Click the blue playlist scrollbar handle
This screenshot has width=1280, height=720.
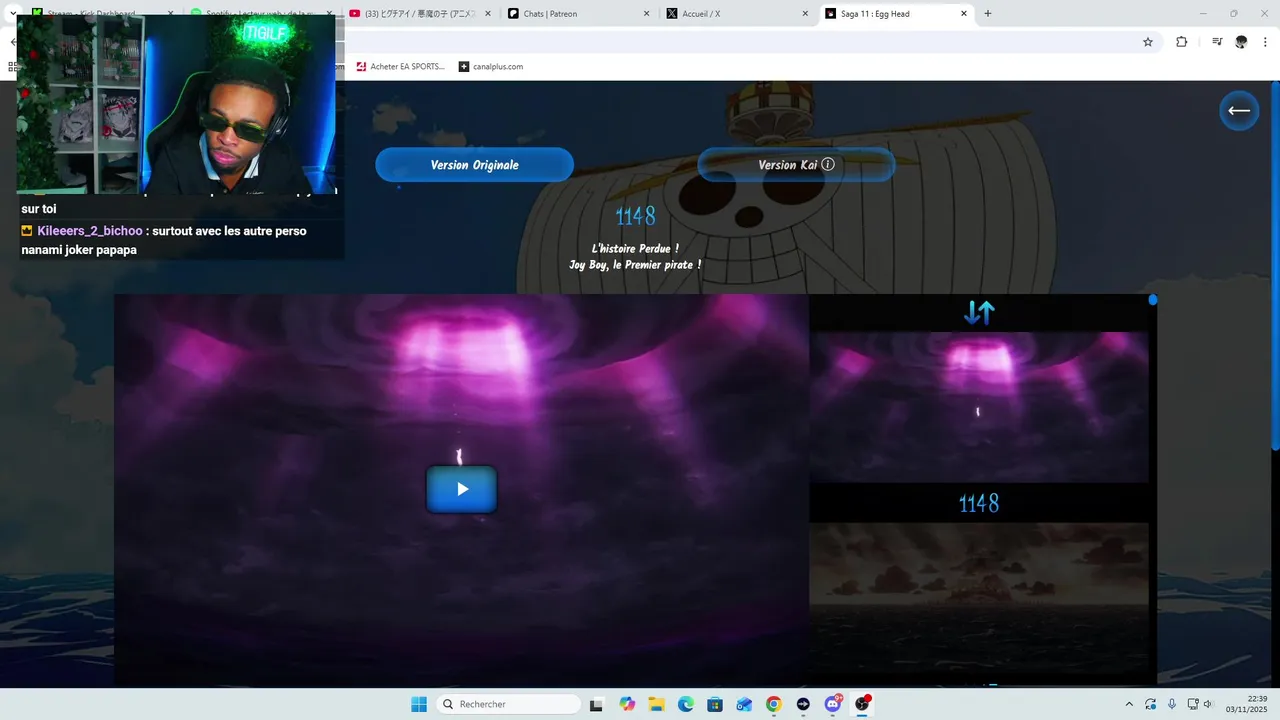coord(1153,300)
